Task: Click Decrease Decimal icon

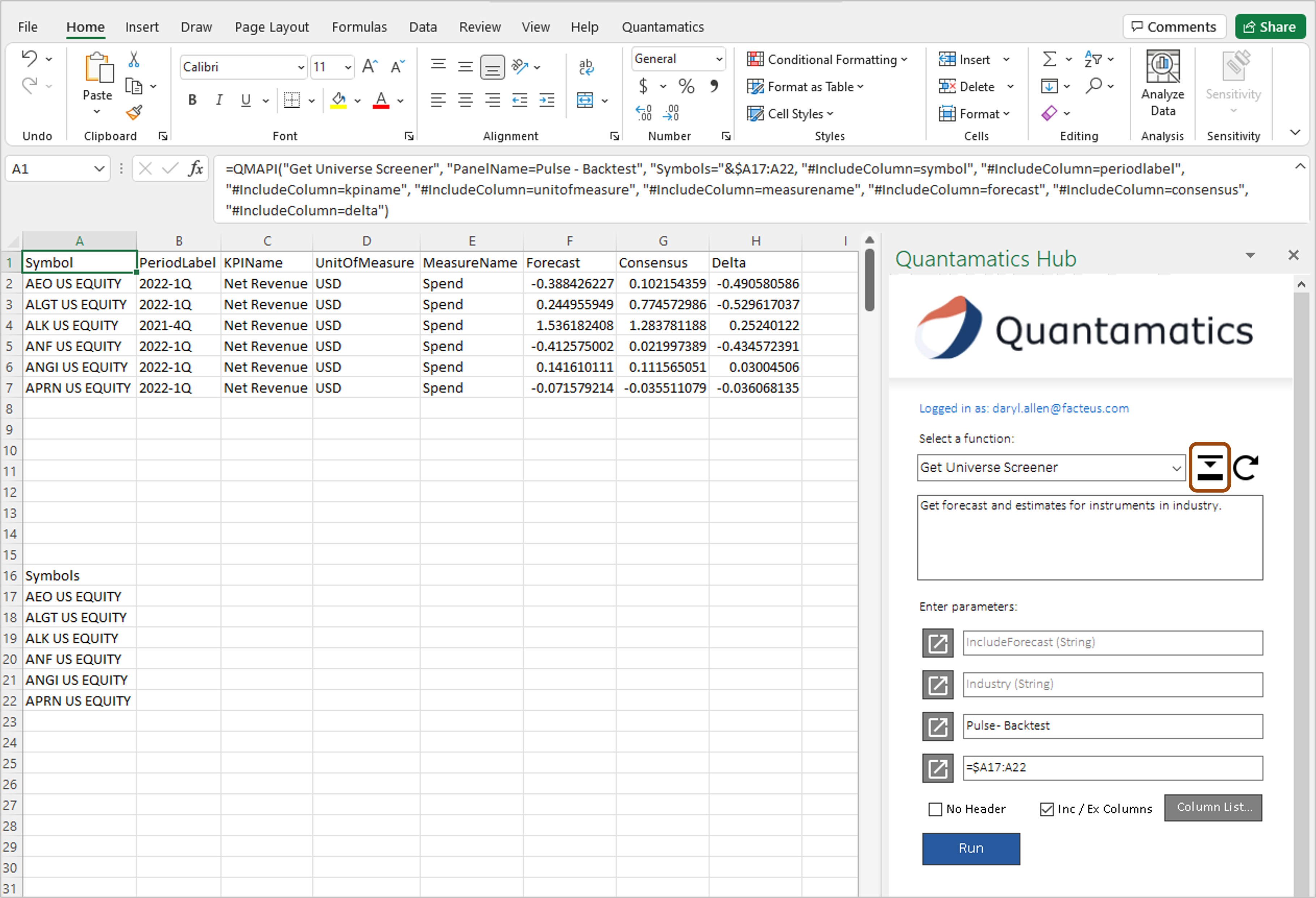Action: (x=671, y=113)
